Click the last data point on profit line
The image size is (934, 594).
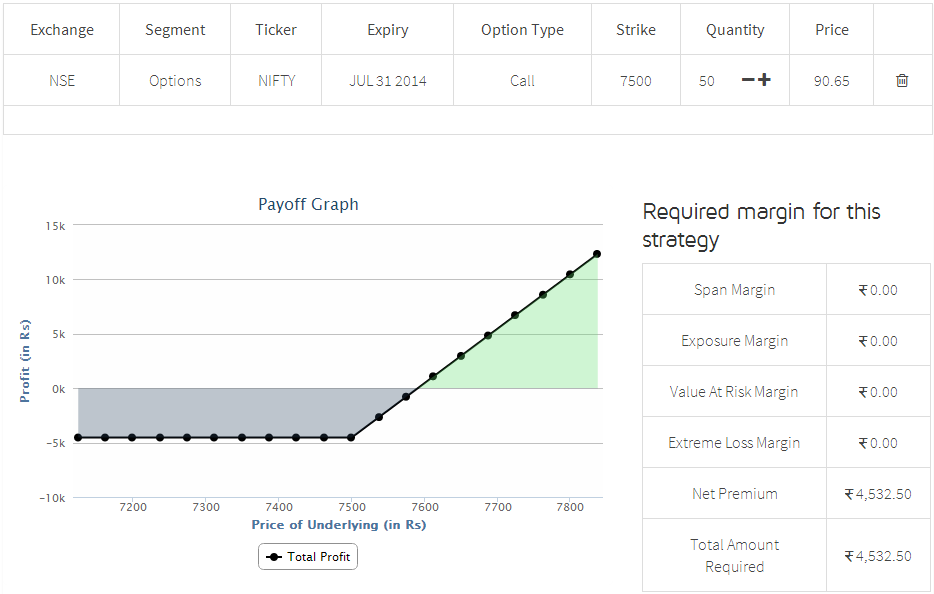point(597,254)
